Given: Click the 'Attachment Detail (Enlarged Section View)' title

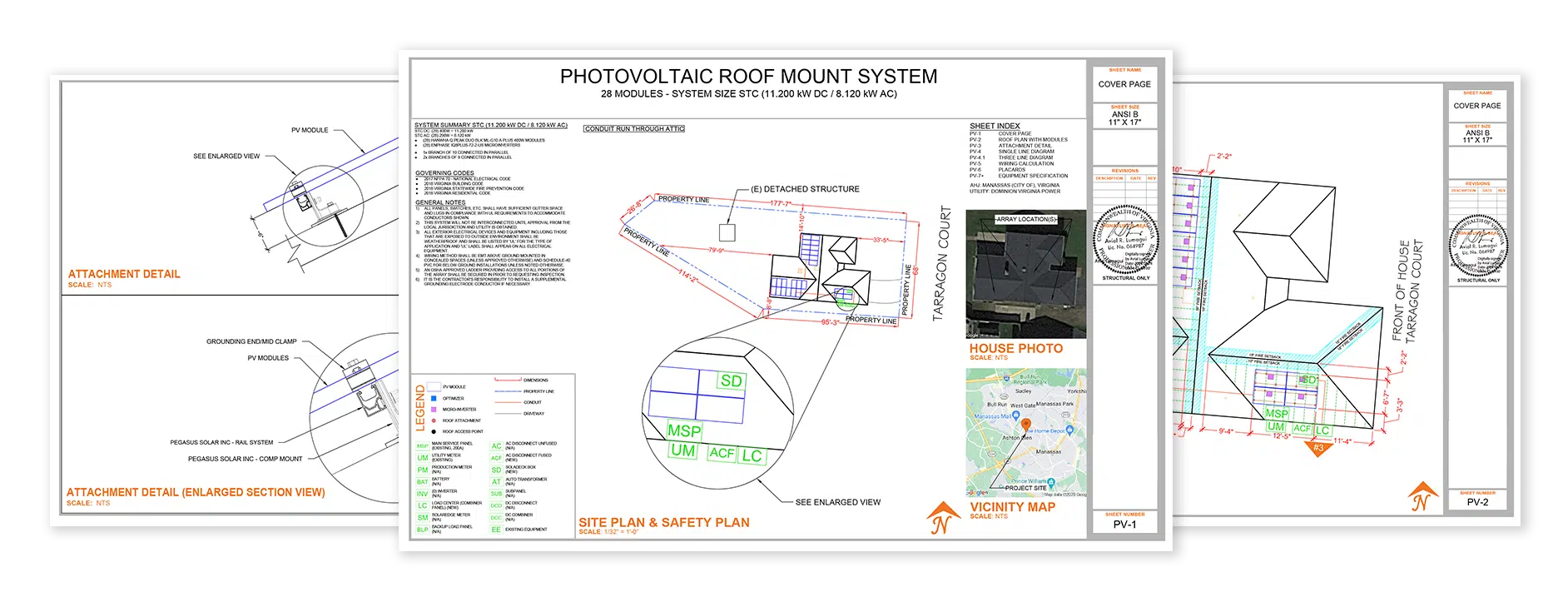Looking at the screenshot, I should tap(196, 492).
